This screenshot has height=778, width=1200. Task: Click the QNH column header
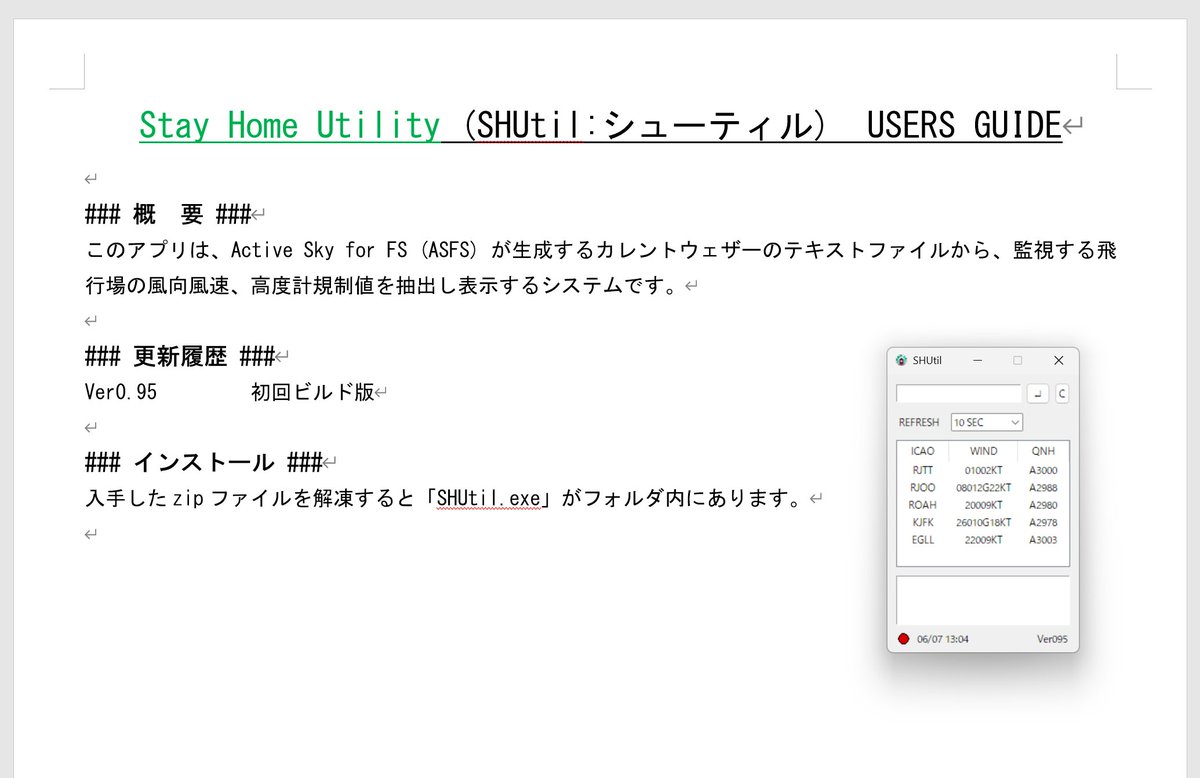click(x=1043, y=451)
